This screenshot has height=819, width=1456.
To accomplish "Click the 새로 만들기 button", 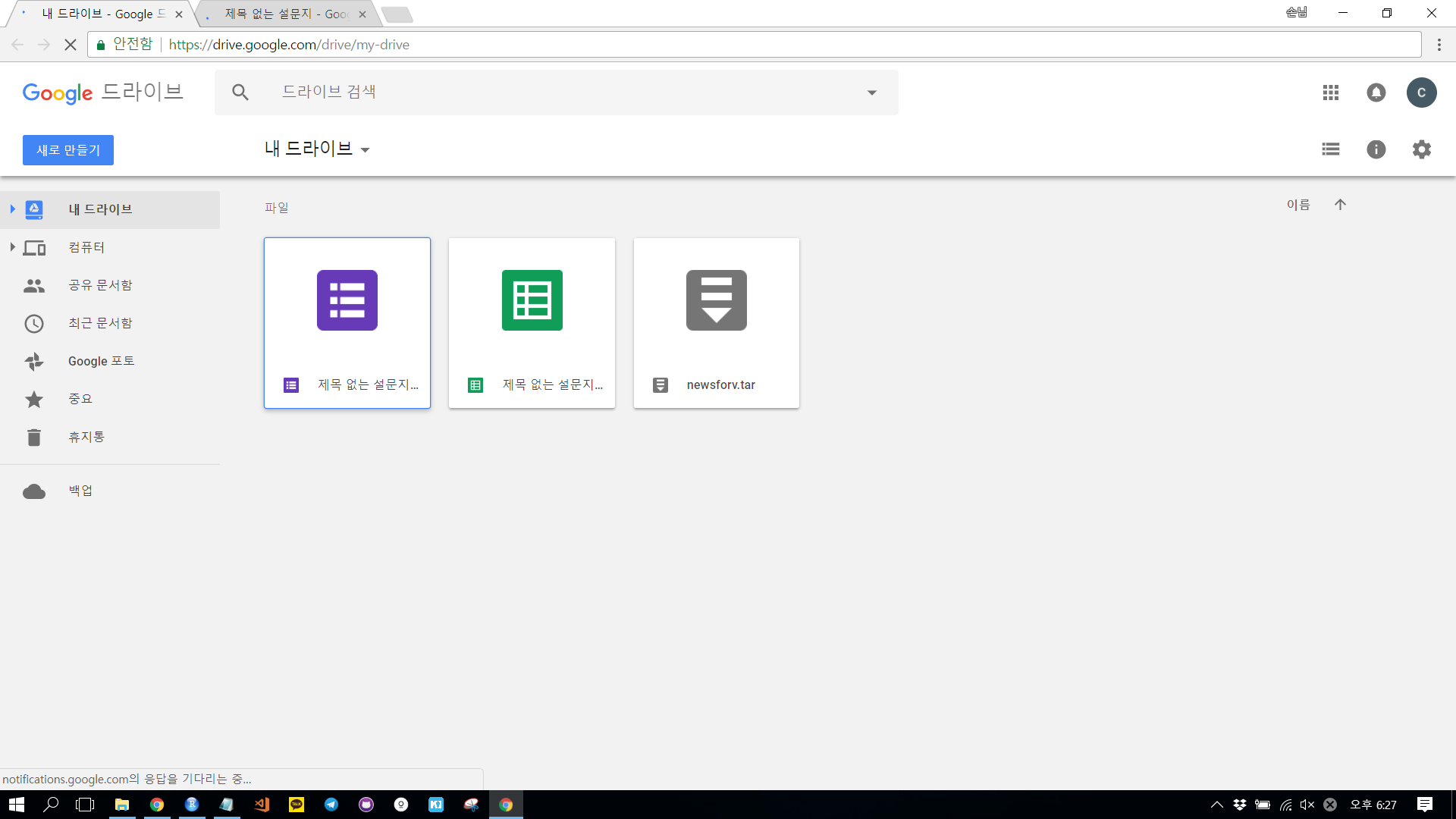I will point(68,150).
